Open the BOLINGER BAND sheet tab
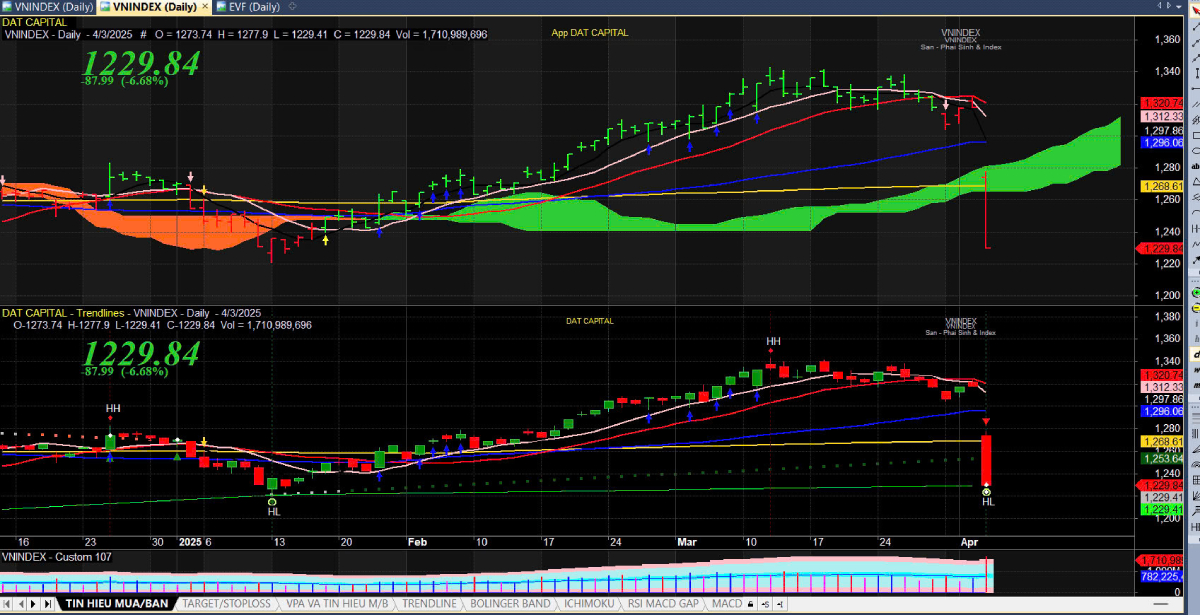 point(510,604)
